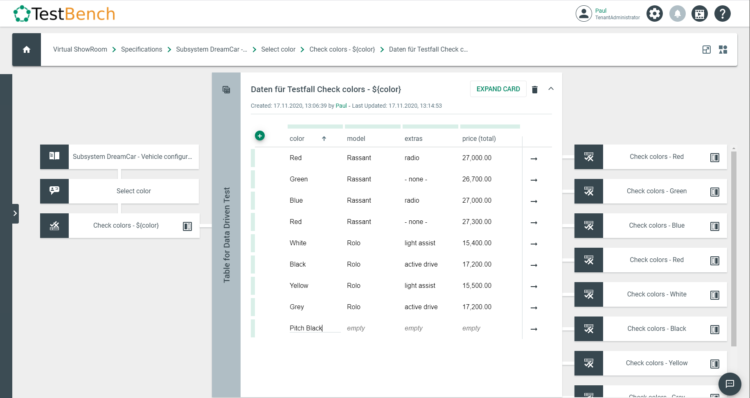Open panel icon on Check colors - White
The height and width of the screenshot is (398, 750).
click(715, 295)
